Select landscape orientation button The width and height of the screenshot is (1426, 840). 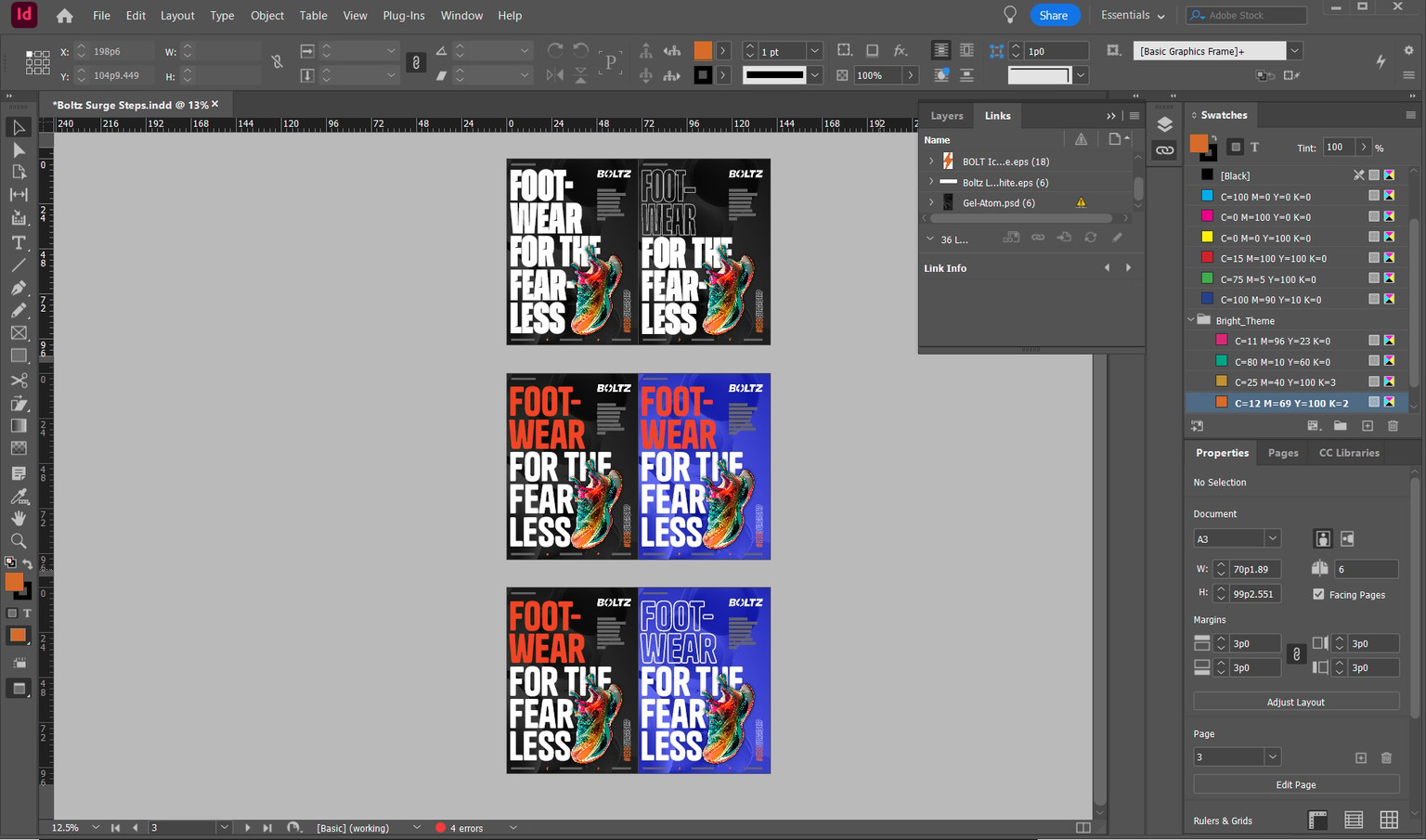[1347, 538]
